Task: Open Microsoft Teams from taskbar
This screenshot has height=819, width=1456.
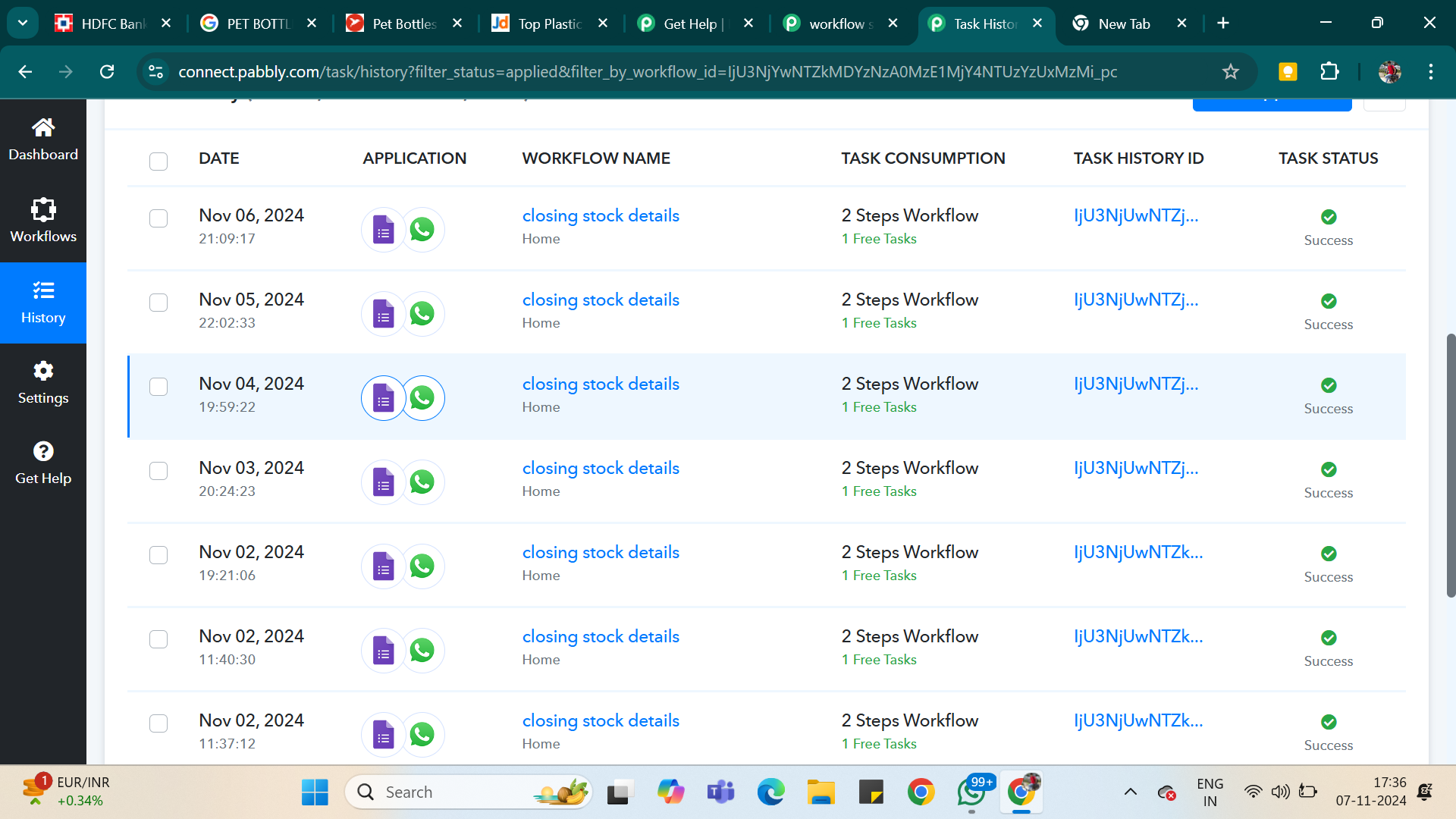Action: pyautogui.click(x=720, y=792)
